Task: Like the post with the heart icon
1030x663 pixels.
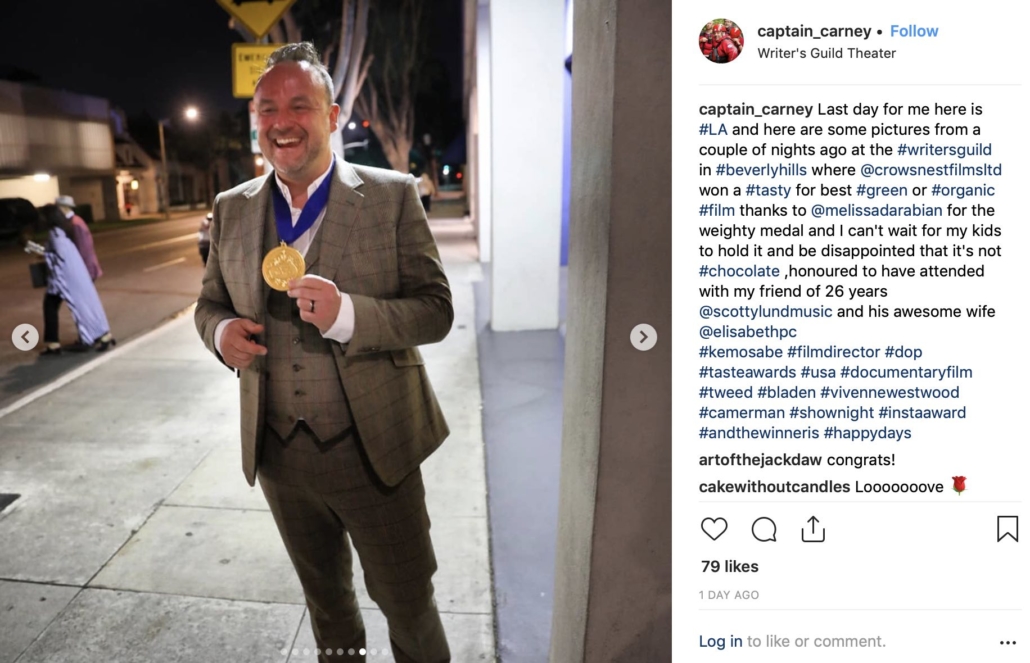Action: point(714,529)
